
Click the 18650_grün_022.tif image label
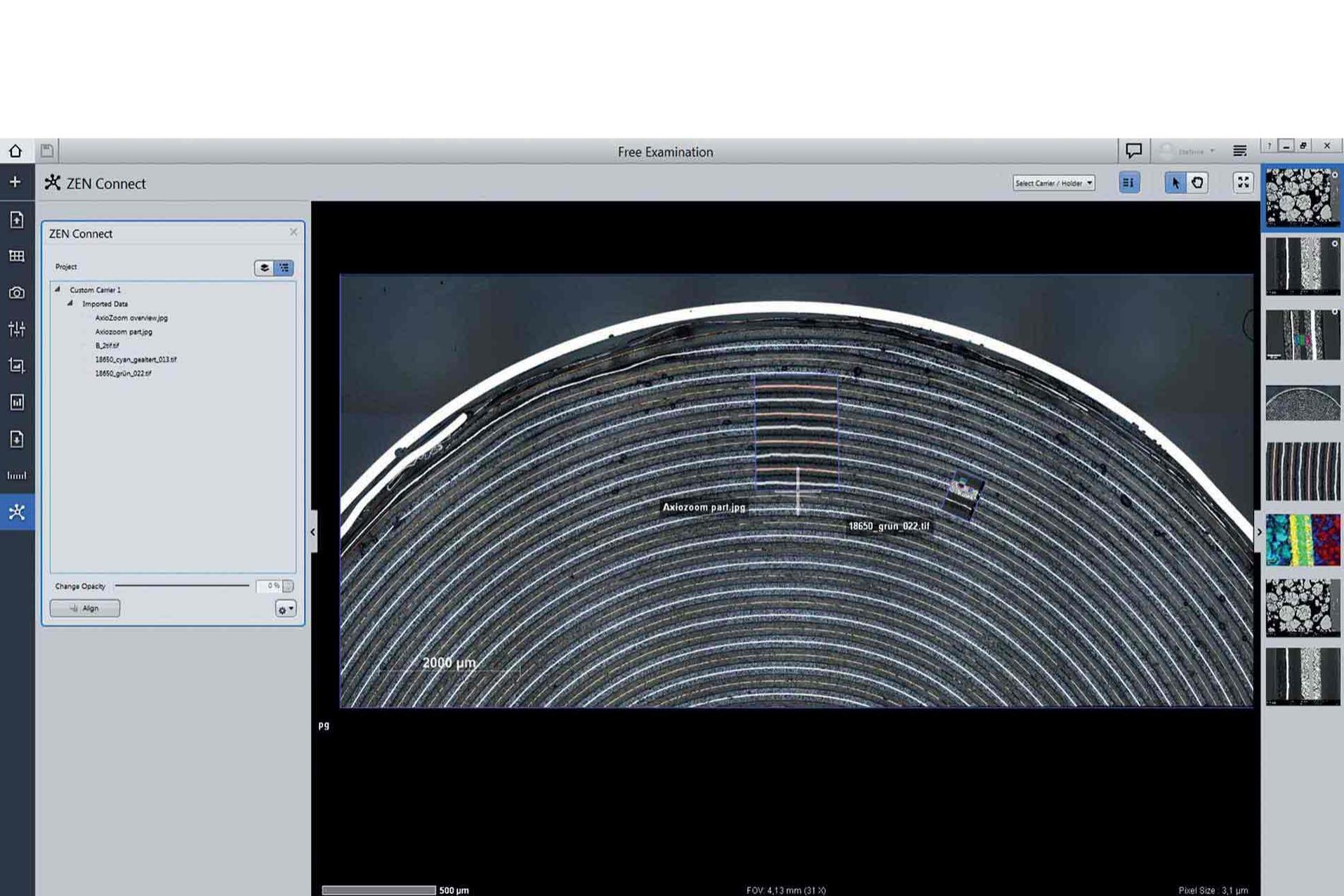point(888,526)
